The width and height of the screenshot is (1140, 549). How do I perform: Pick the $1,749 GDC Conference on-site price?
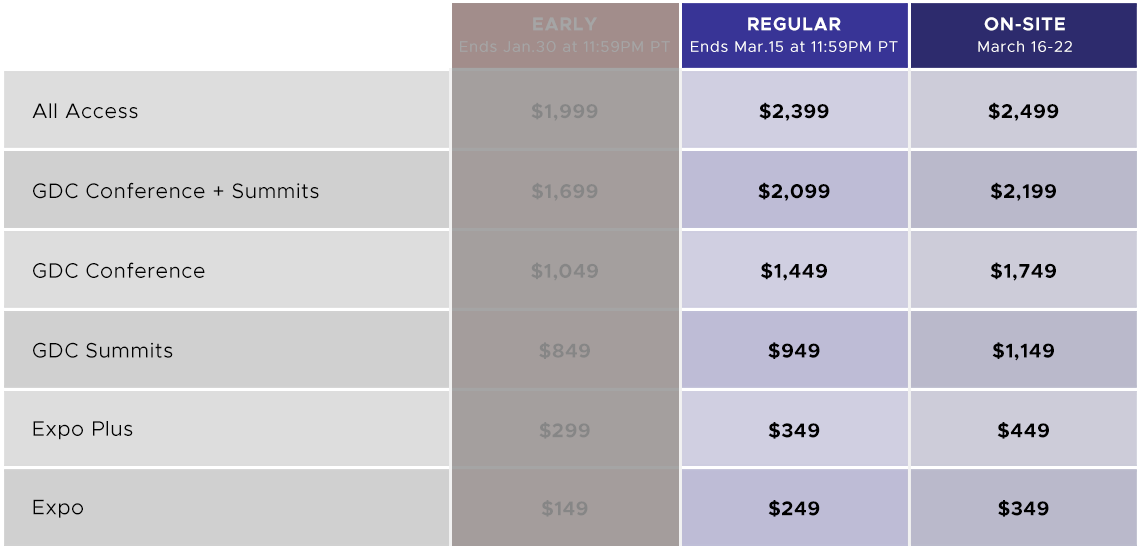click(1024, 271)
